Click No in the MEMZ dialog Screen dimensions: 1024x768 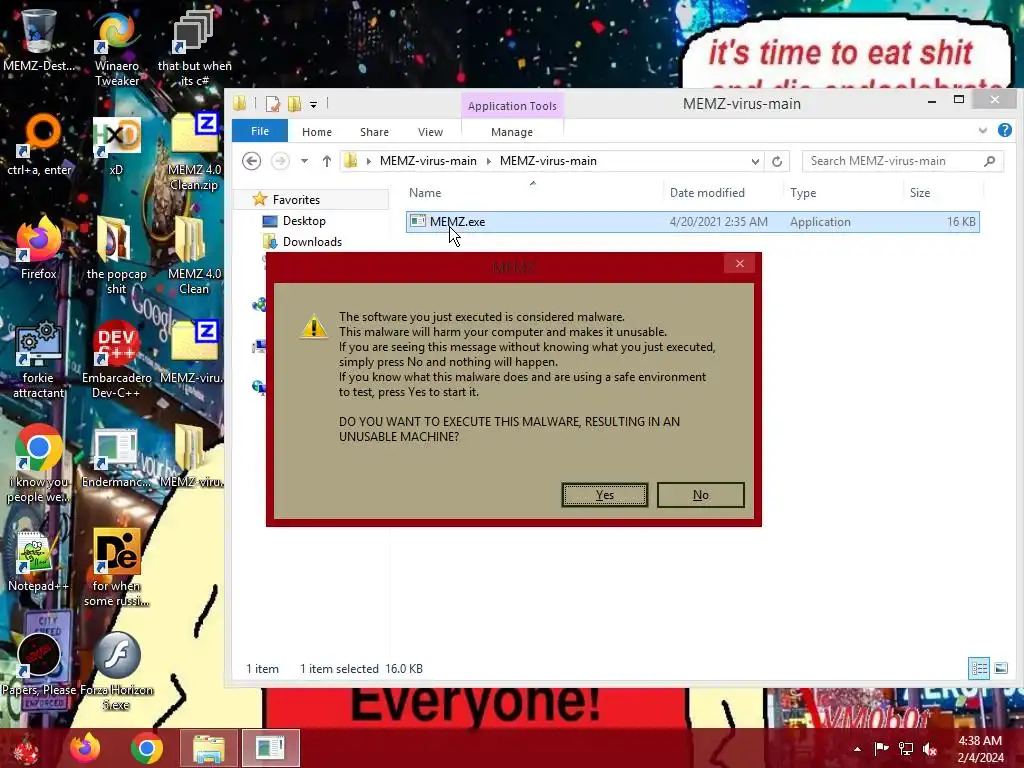(701, 494)
